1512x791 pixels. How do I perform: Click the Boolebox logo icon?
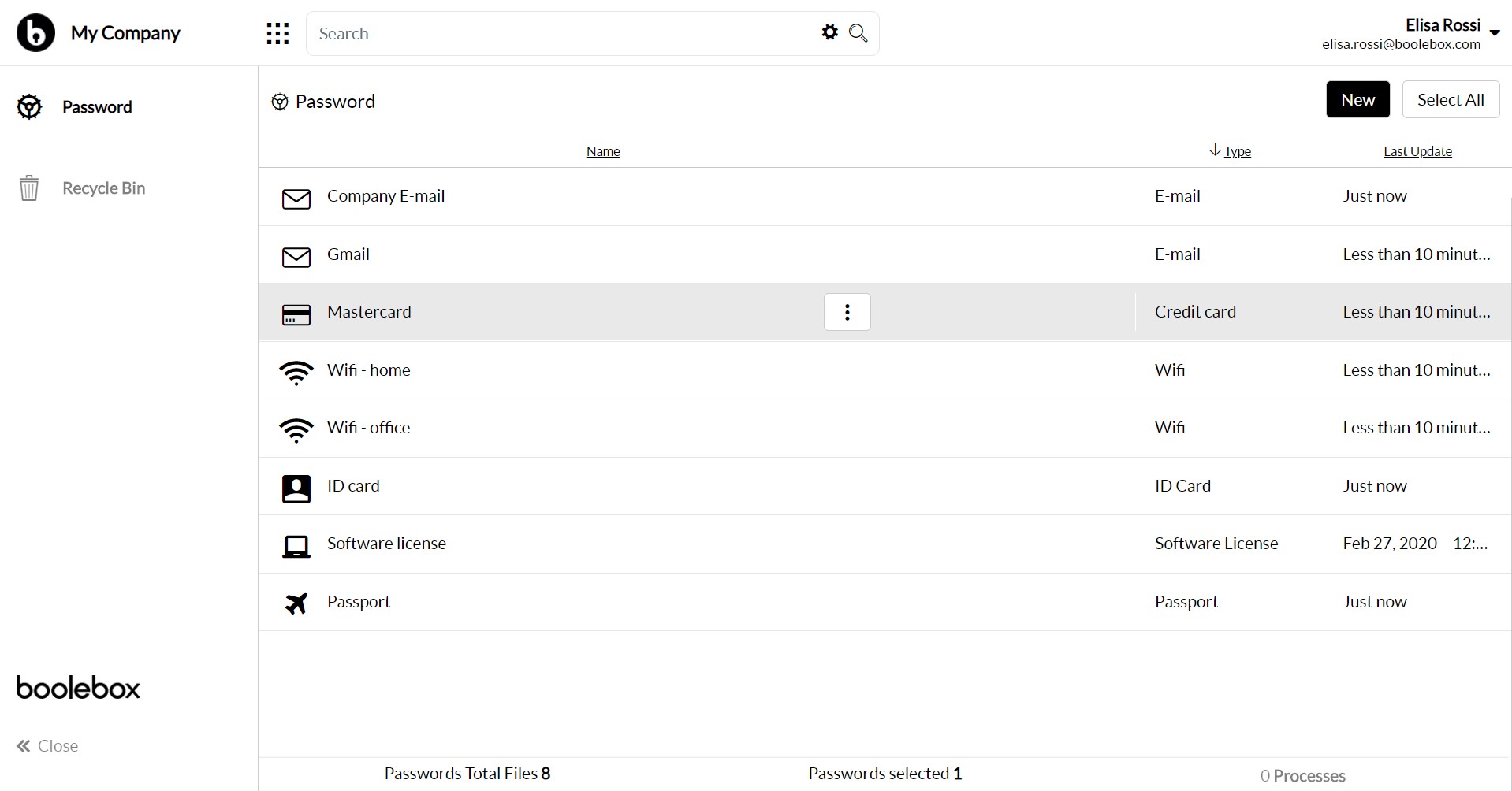point(35,33)
